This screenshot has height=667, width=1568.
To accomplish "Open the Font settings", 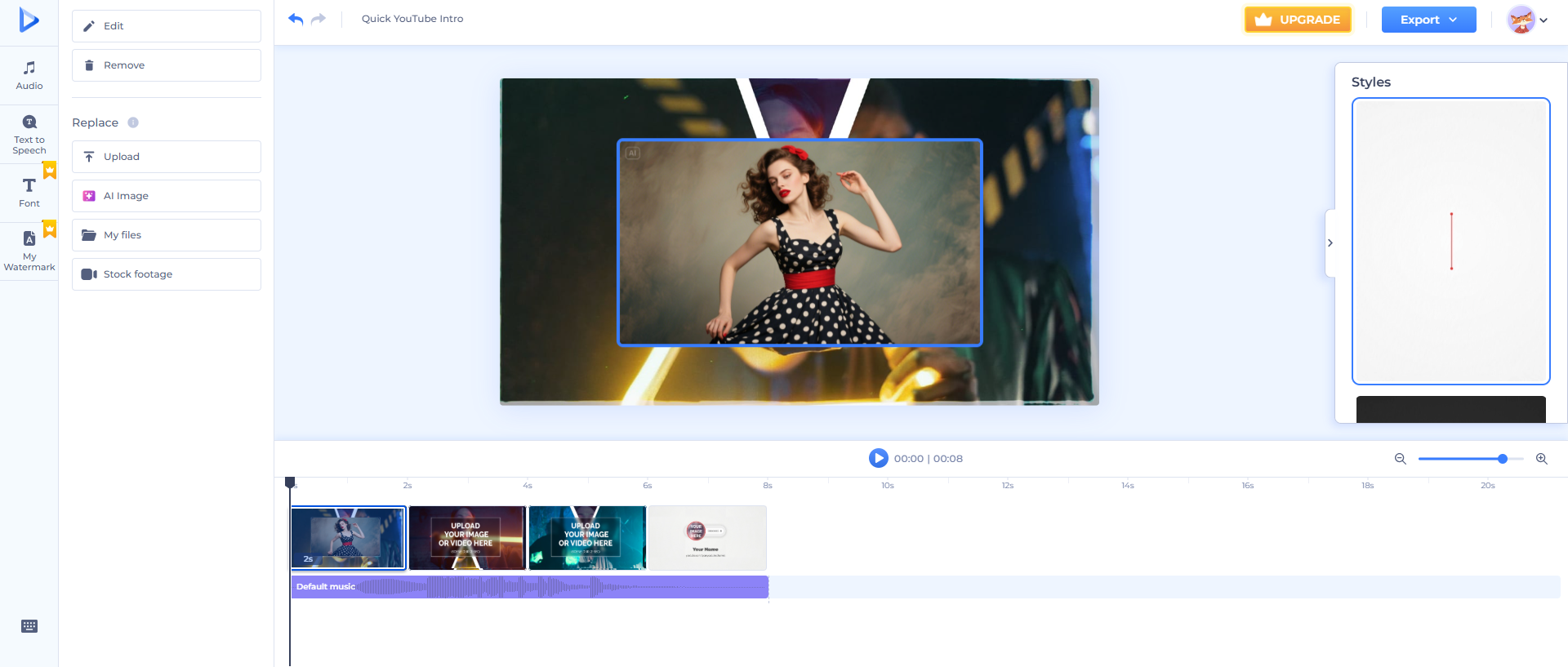I will [x=29, y=193].
